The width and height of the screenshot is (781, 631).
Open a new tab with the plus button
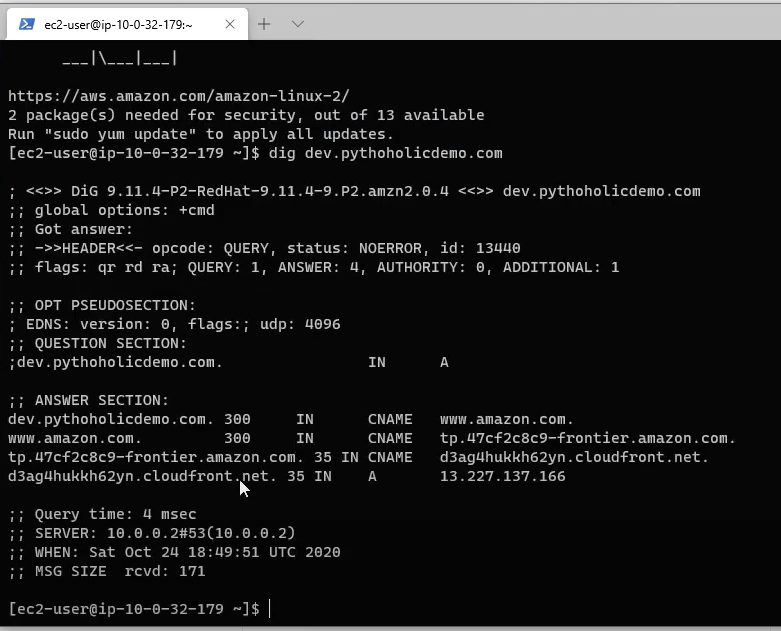[x=264, y=24]
